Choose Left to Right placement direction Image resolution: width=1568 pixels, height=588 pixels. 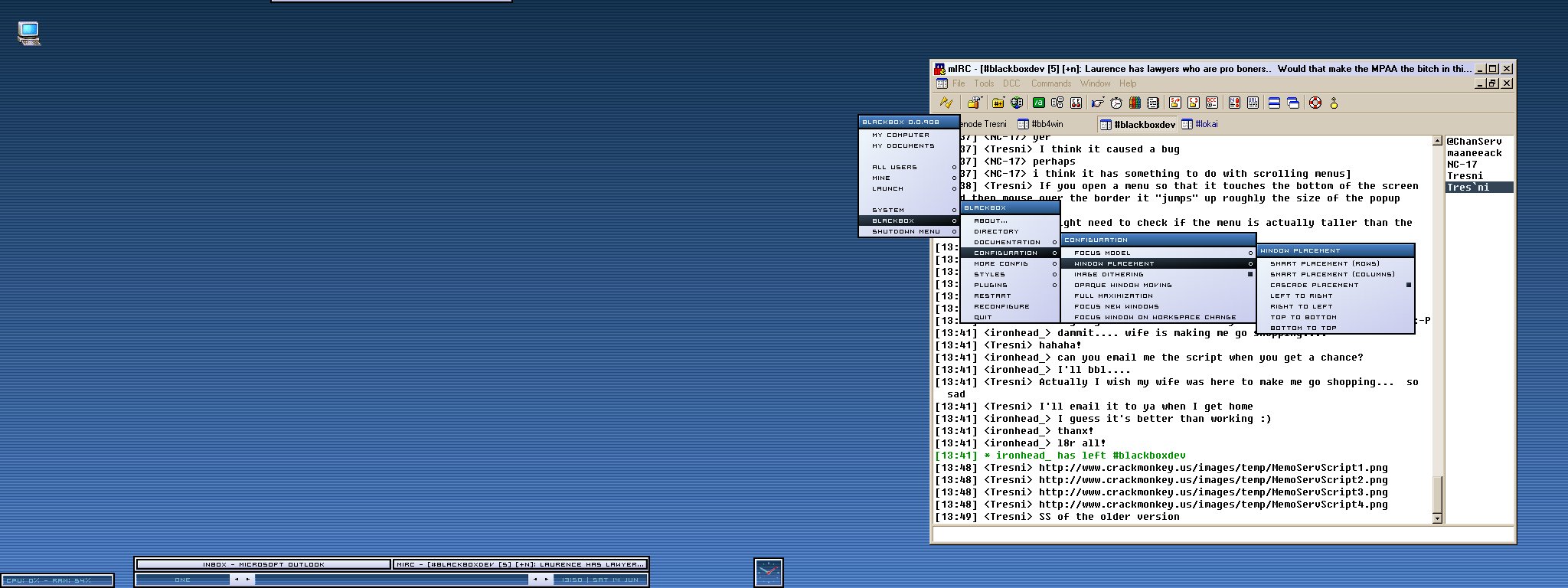(x=1335, y=296)
